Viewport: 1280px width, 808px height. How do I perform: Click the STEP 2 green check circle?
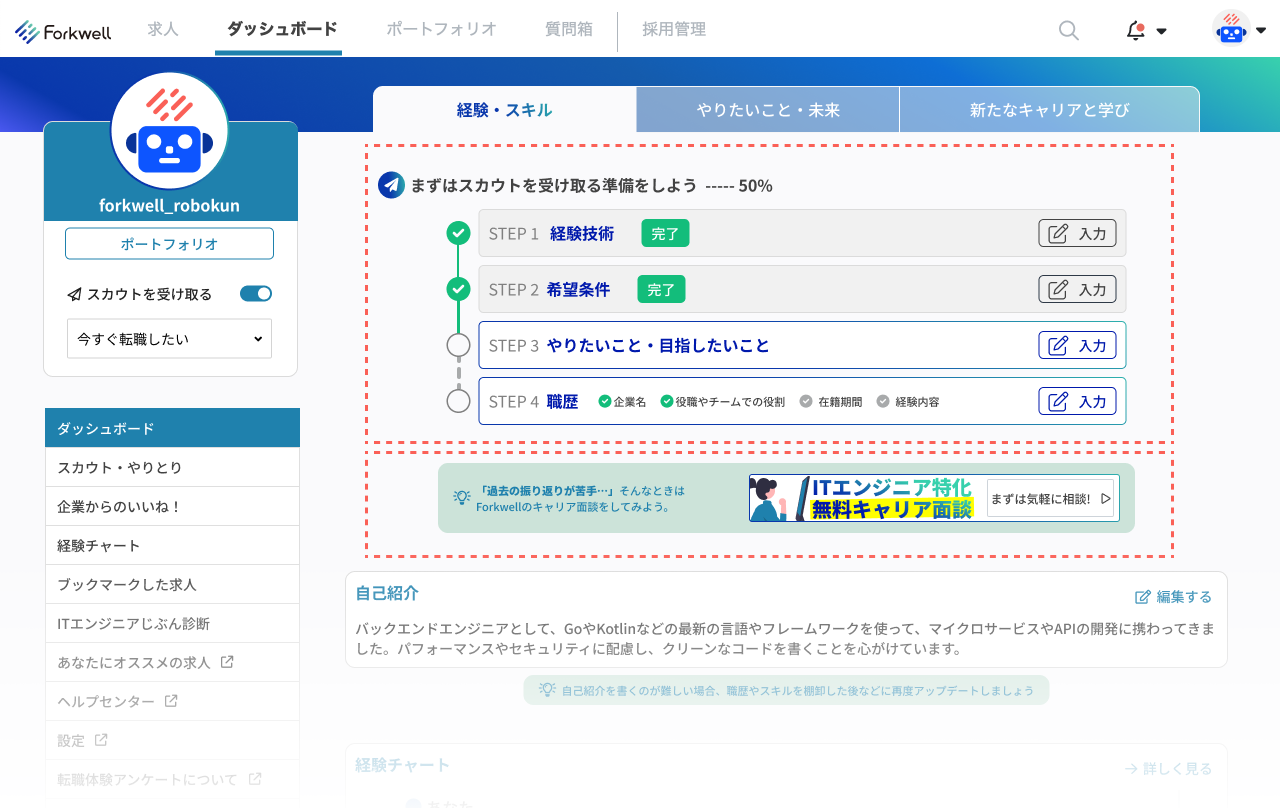(x=458, y=289)
